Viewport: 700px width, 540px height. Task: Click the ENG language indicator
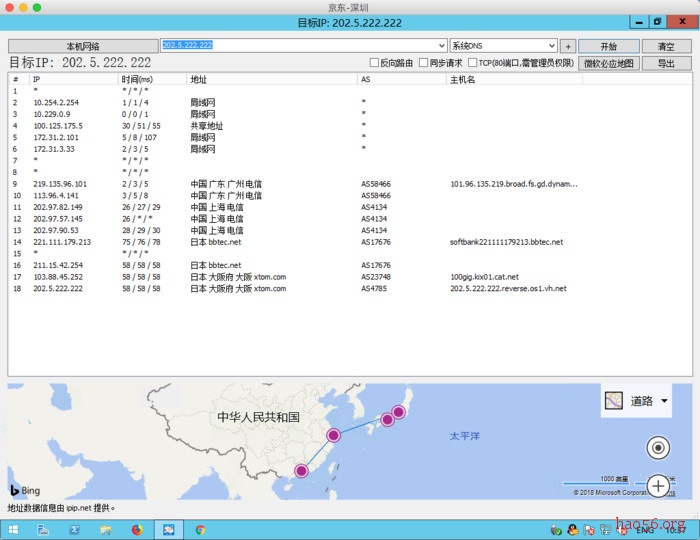coord(645,530)
